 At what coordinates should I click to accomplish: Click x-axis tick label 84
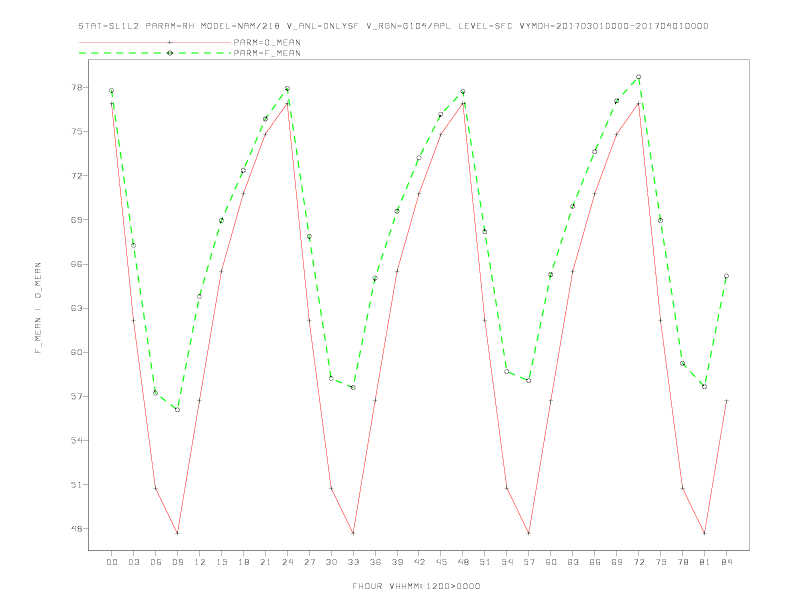[726, 562]
